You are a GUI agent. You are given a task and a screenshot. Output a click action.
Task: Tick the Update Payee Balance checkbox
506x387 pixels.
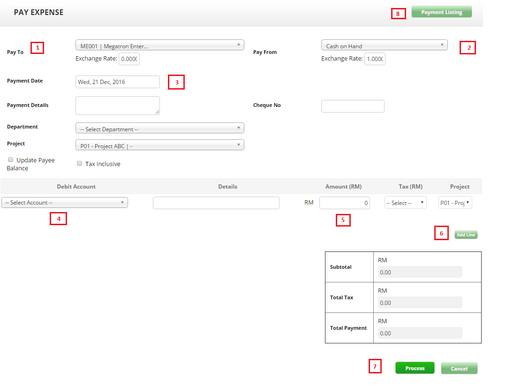coord(11,160)
